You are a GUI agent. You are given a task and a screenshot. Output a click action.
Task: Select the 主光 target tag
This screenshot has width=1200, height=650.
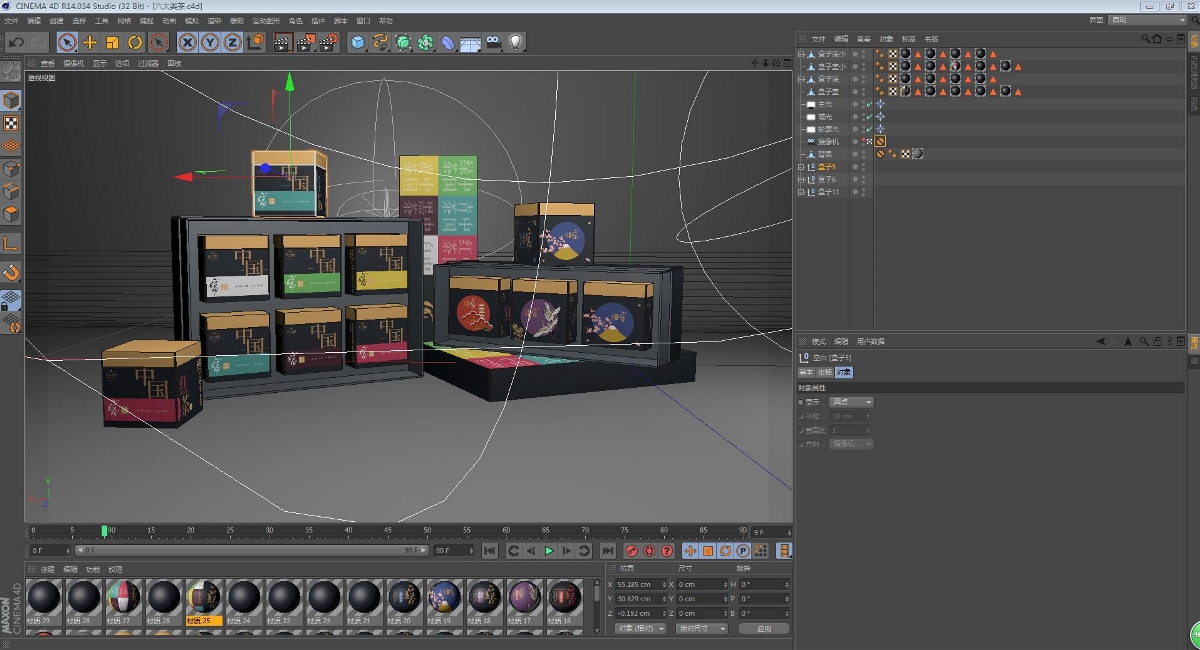[881, 104]
